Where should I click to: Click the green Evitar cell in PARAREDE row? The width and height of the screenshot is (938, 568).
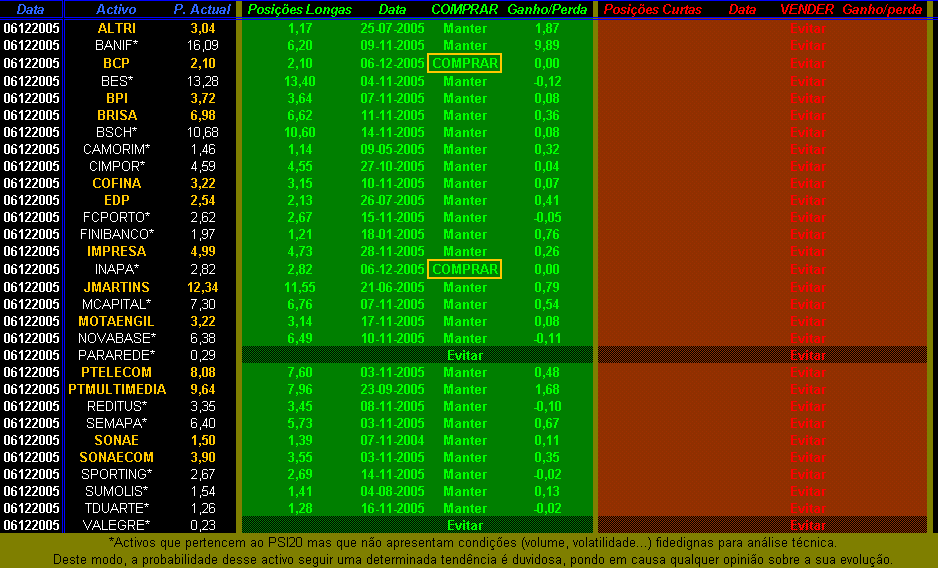[x=465, y=355]
